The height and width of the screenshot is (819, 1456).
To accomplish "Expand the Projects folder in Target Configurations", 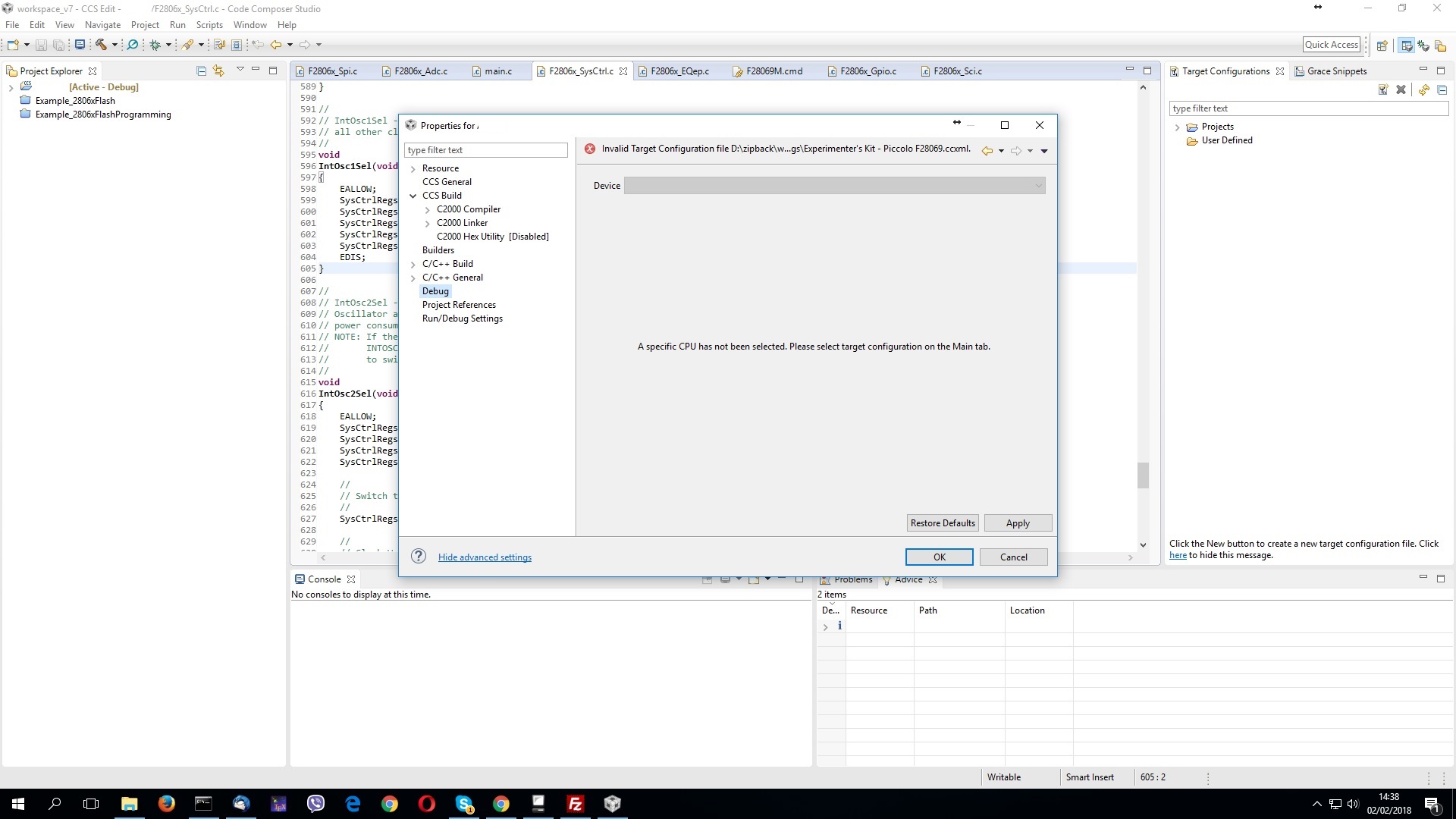I will (1177, 127).
